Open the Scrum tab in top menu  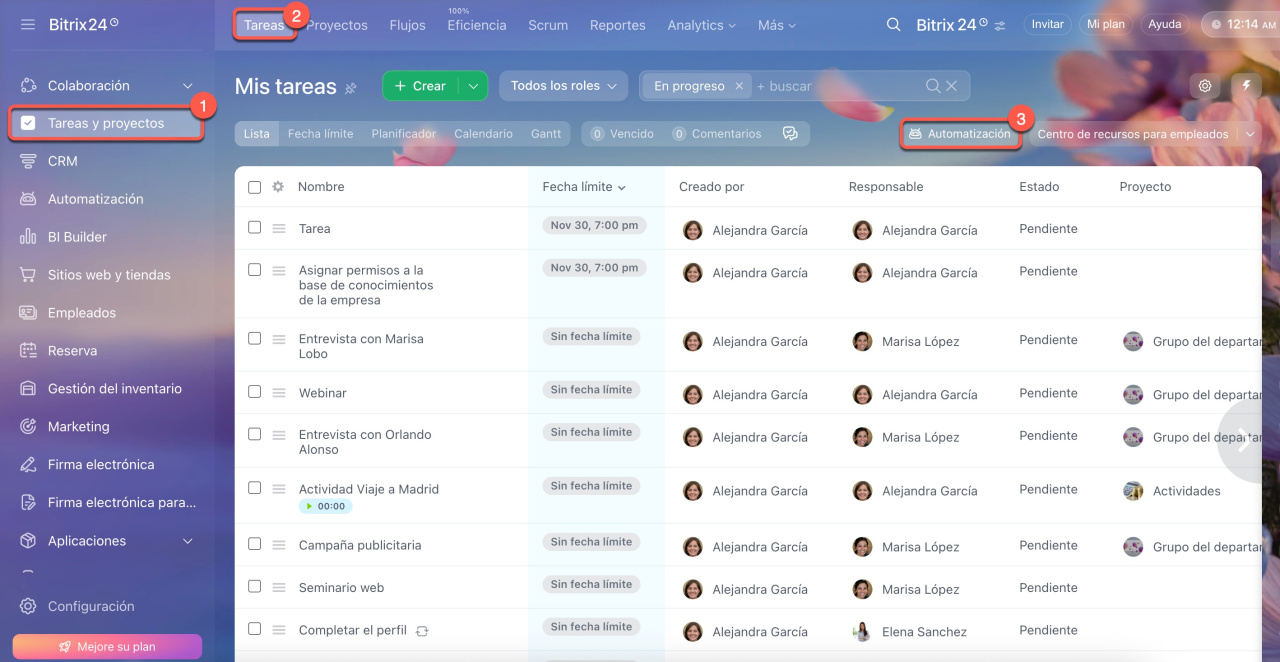548,25
